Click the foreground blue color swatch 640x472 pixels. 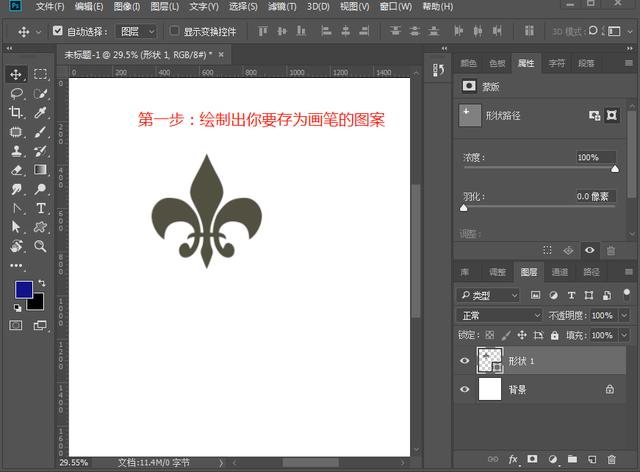24,289
